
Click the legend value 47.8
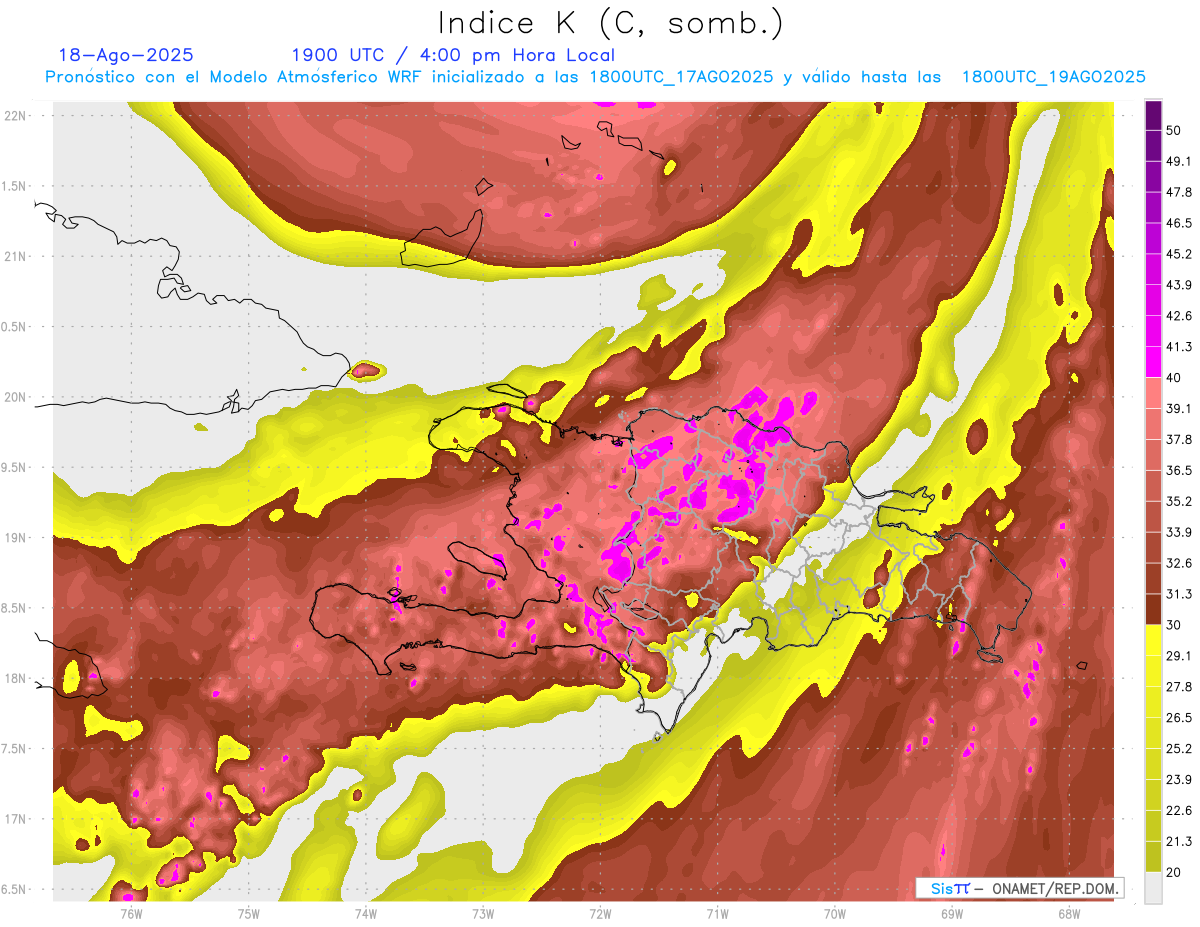pyautogui.click(x=1178, y=192)
